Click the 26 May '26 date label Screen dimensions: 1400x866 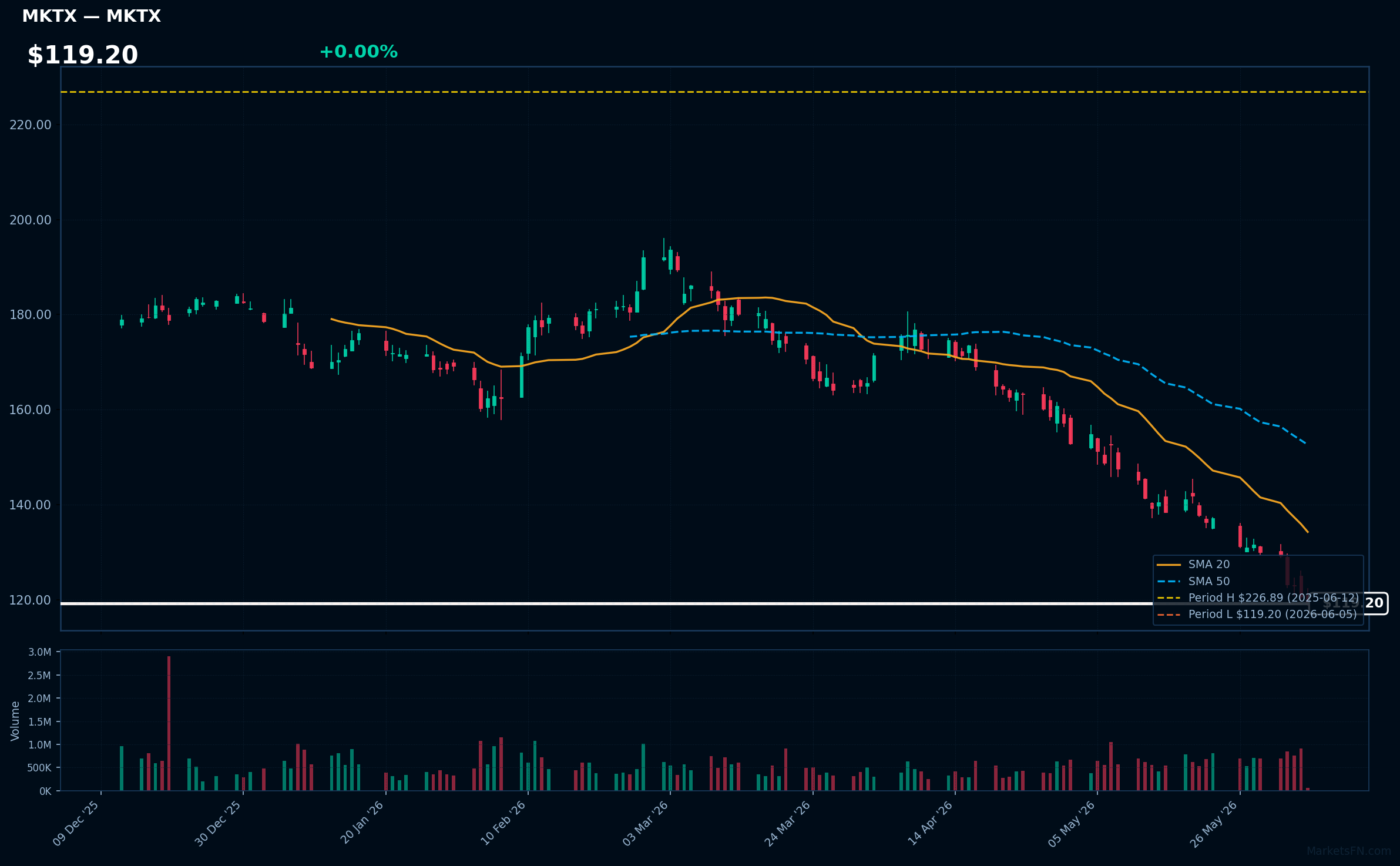1214,823
